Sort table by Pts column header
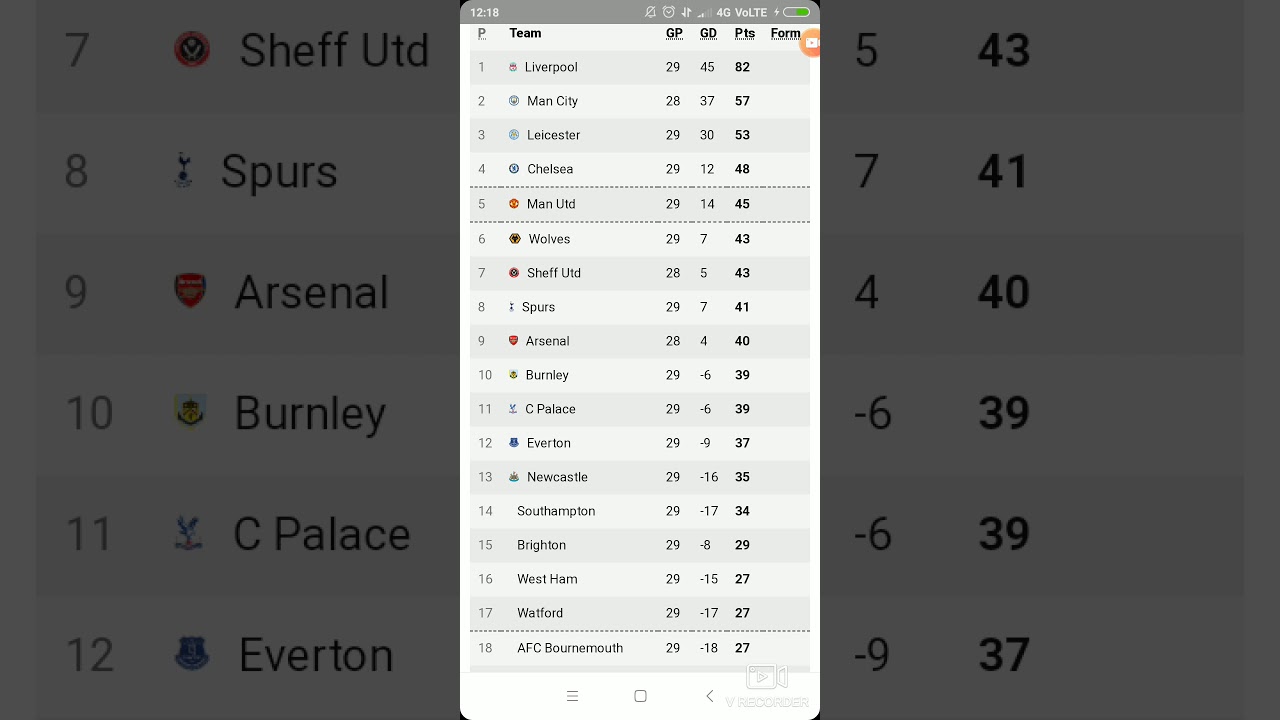 (x=745, y=33)
